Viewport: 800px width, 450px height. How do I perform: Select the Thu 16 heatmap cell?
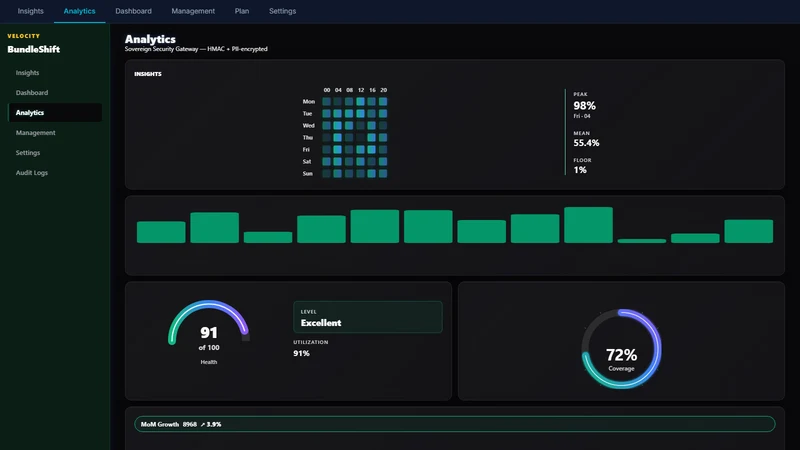(372, 137)
